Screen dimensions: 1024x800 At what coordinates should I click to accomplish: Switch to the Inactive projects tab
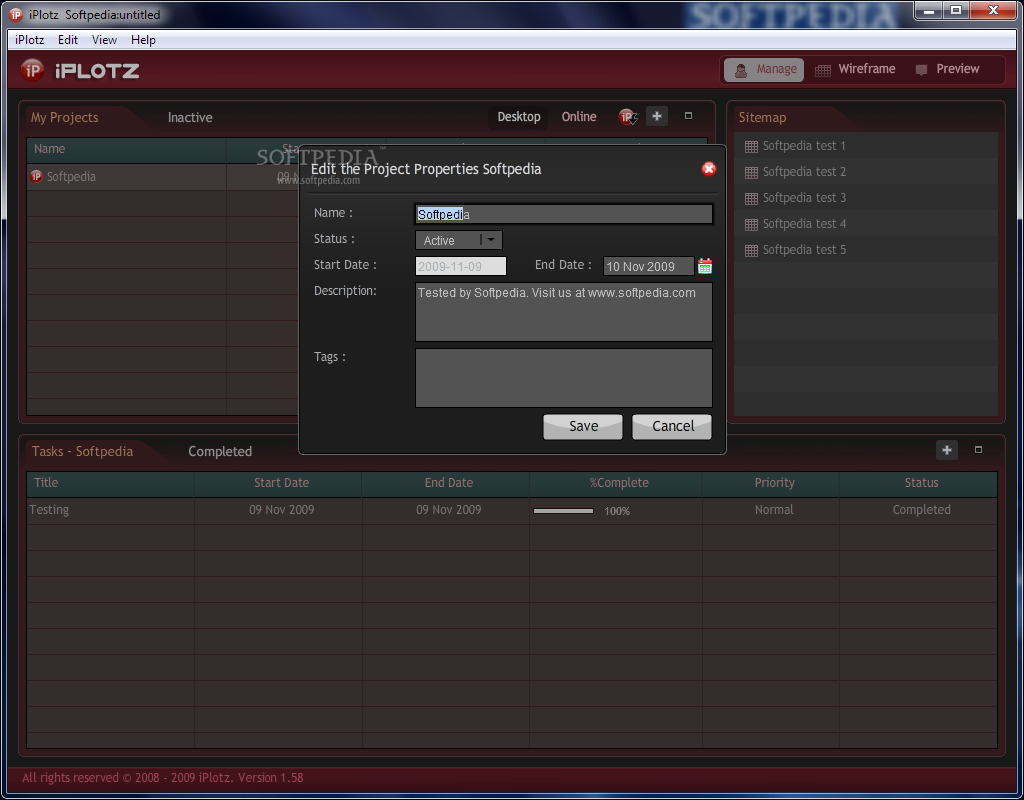coord(190,118)
